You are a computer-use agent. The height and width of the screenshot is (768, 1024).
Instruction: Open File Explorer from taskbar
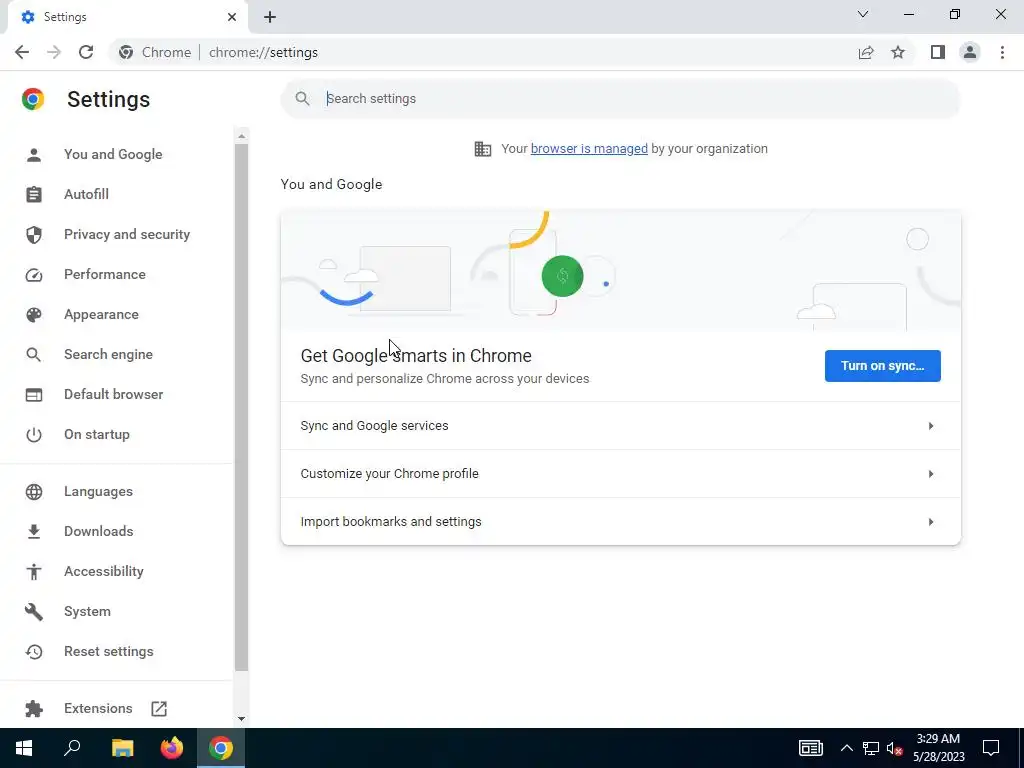122,748
